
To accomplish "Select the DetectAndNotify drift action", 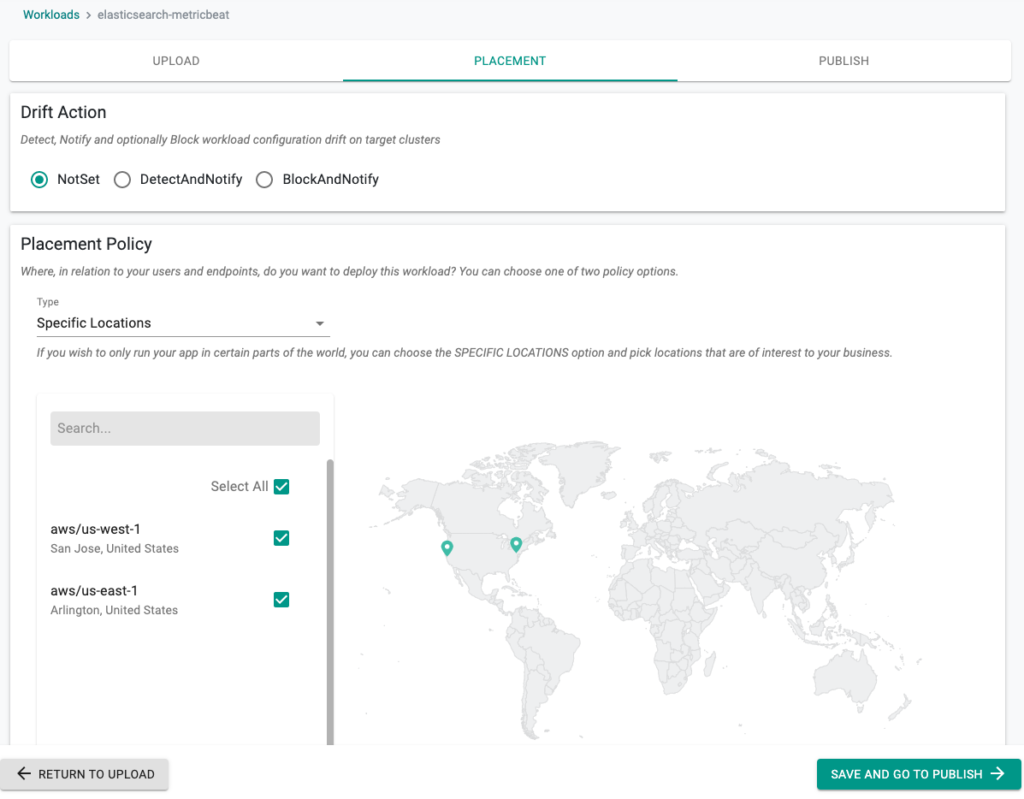I will pyautogui.click(x=122, y=180).
